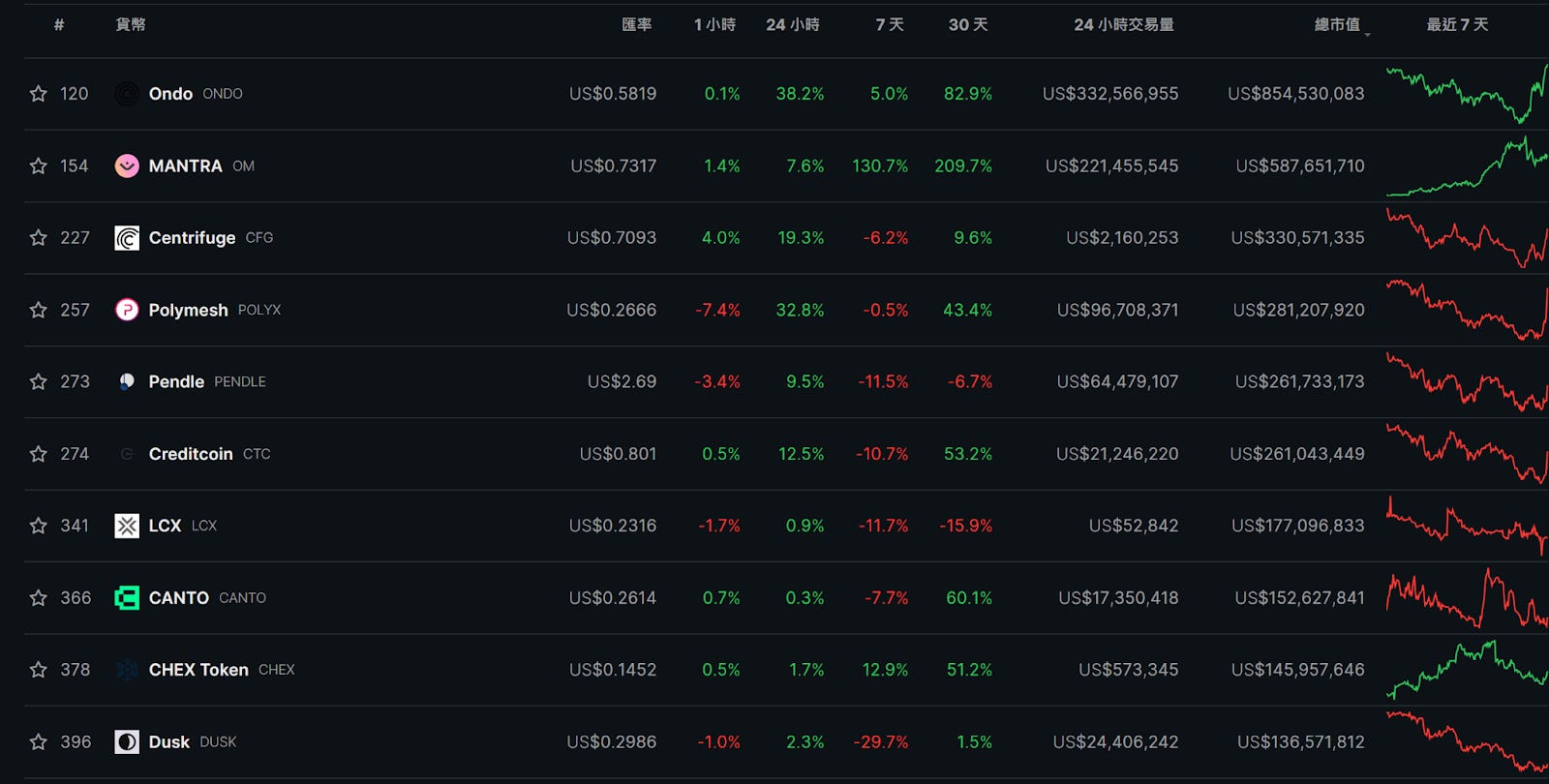Add Pendle to favorites with star
Screen dimensions: 1549x784
[38, 381]
